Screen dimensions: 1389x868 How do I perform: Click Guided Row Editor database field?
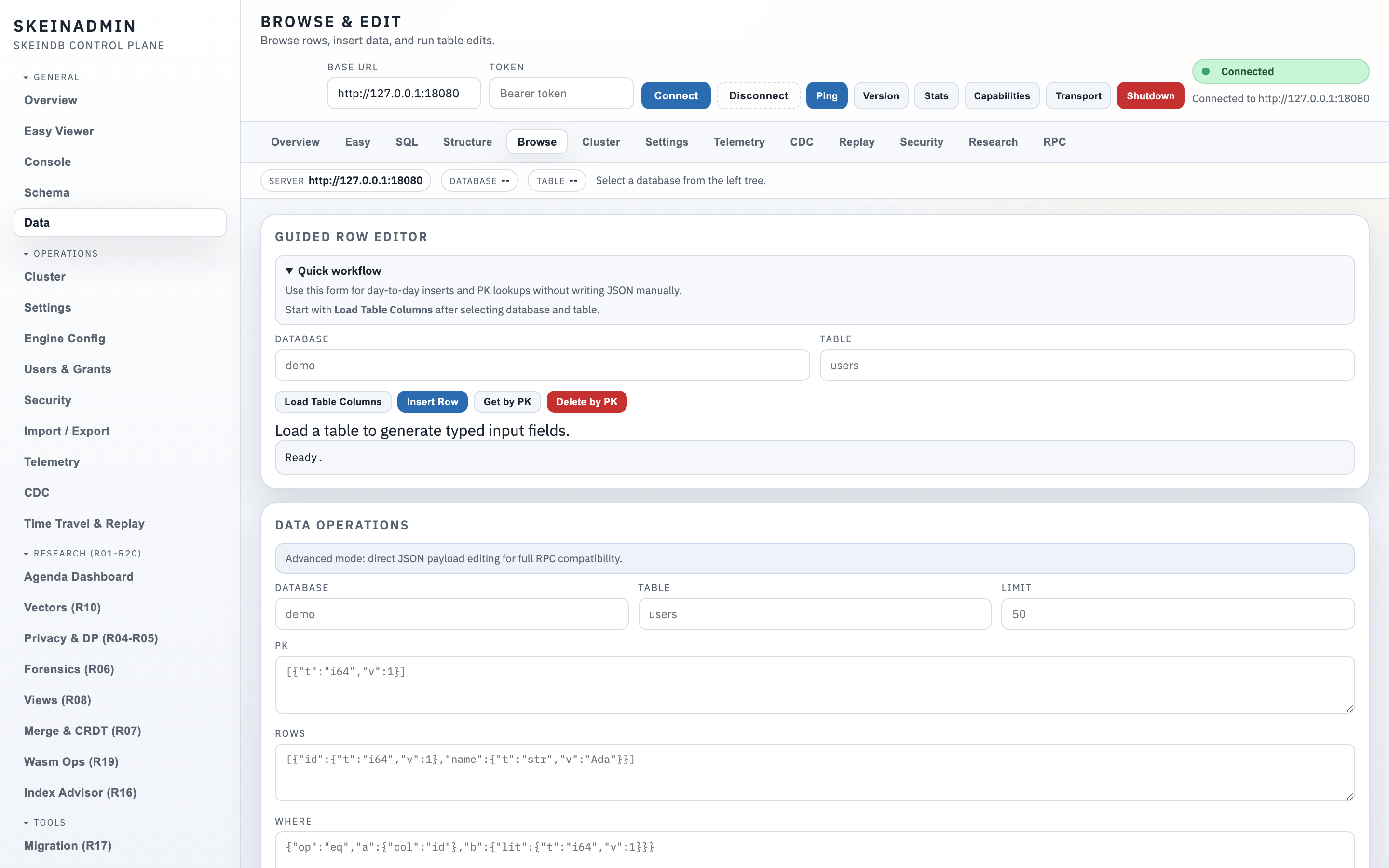[543, 365]
